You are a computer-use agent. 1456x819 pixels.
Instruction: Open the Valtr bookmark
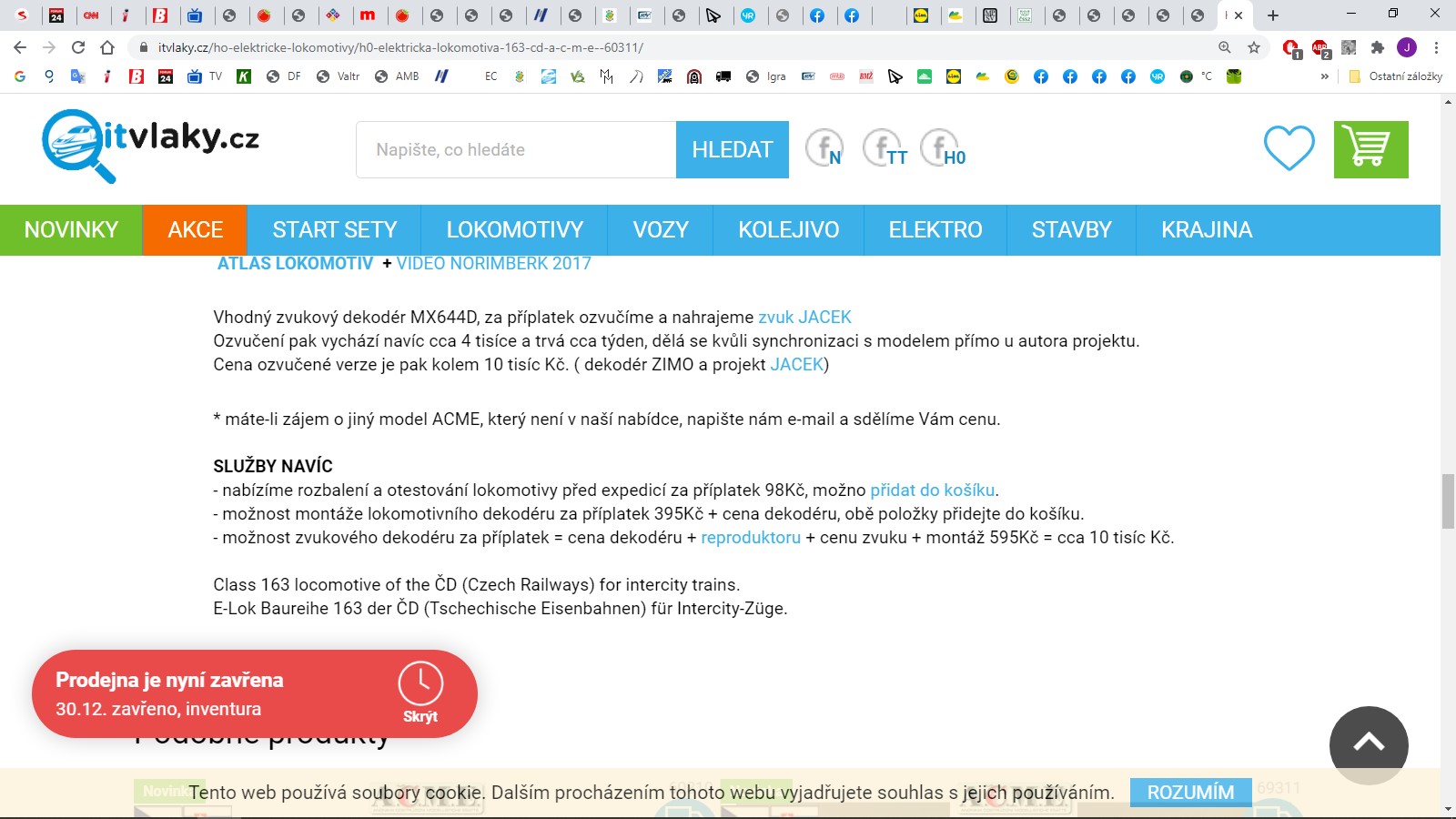pyautogui.click(x=339, y=76)
